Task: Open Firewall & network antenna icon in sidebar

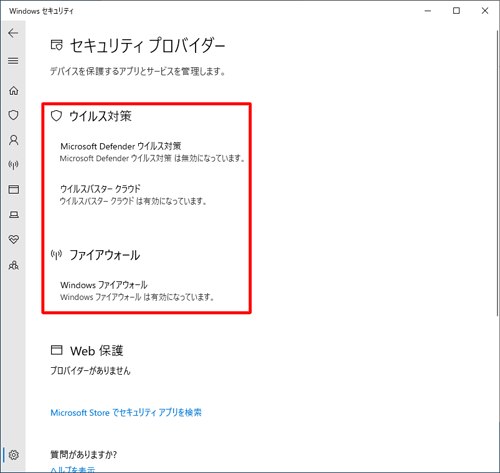Action: [x=14, y=165]
